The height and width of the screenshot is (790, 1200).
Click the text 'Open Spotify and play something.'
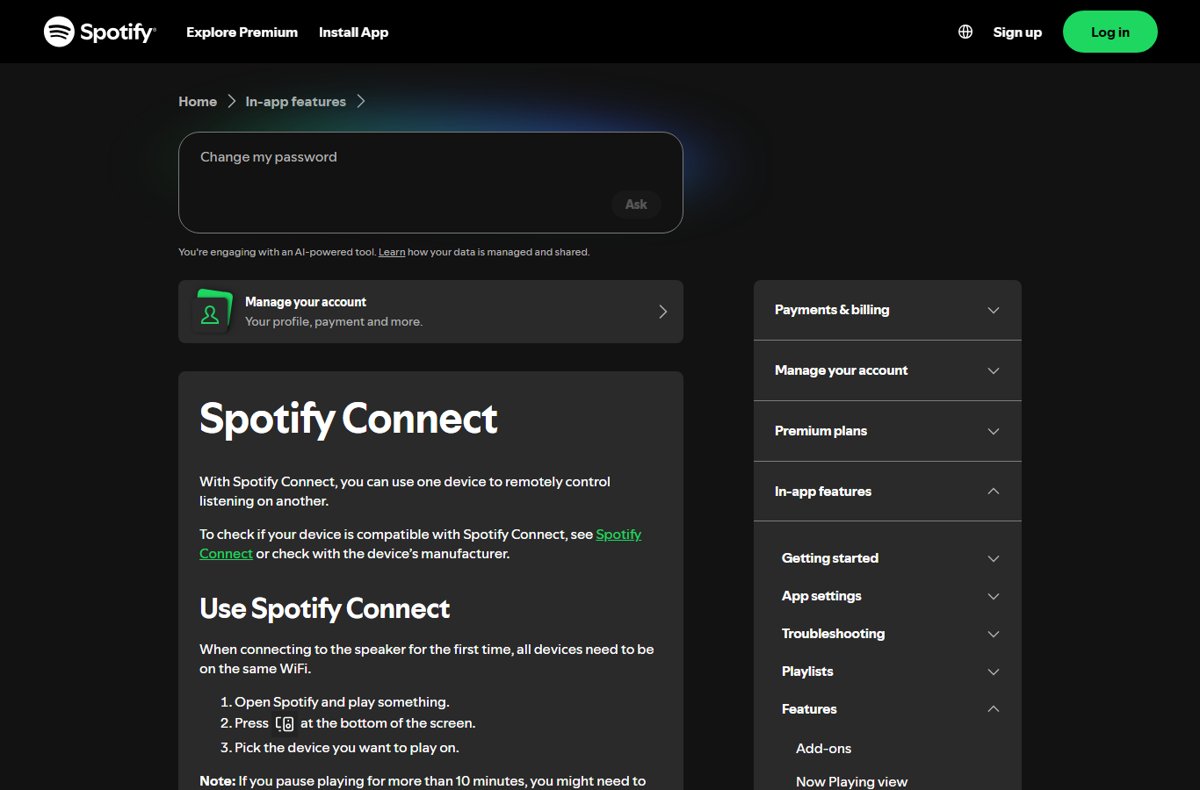342,702
